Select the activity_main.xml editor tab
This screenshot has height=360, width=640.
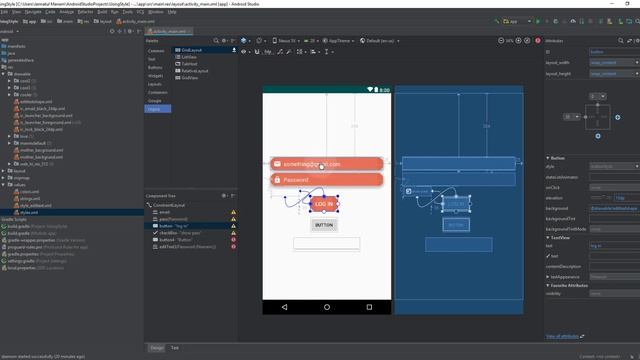[x=169, y=31]
